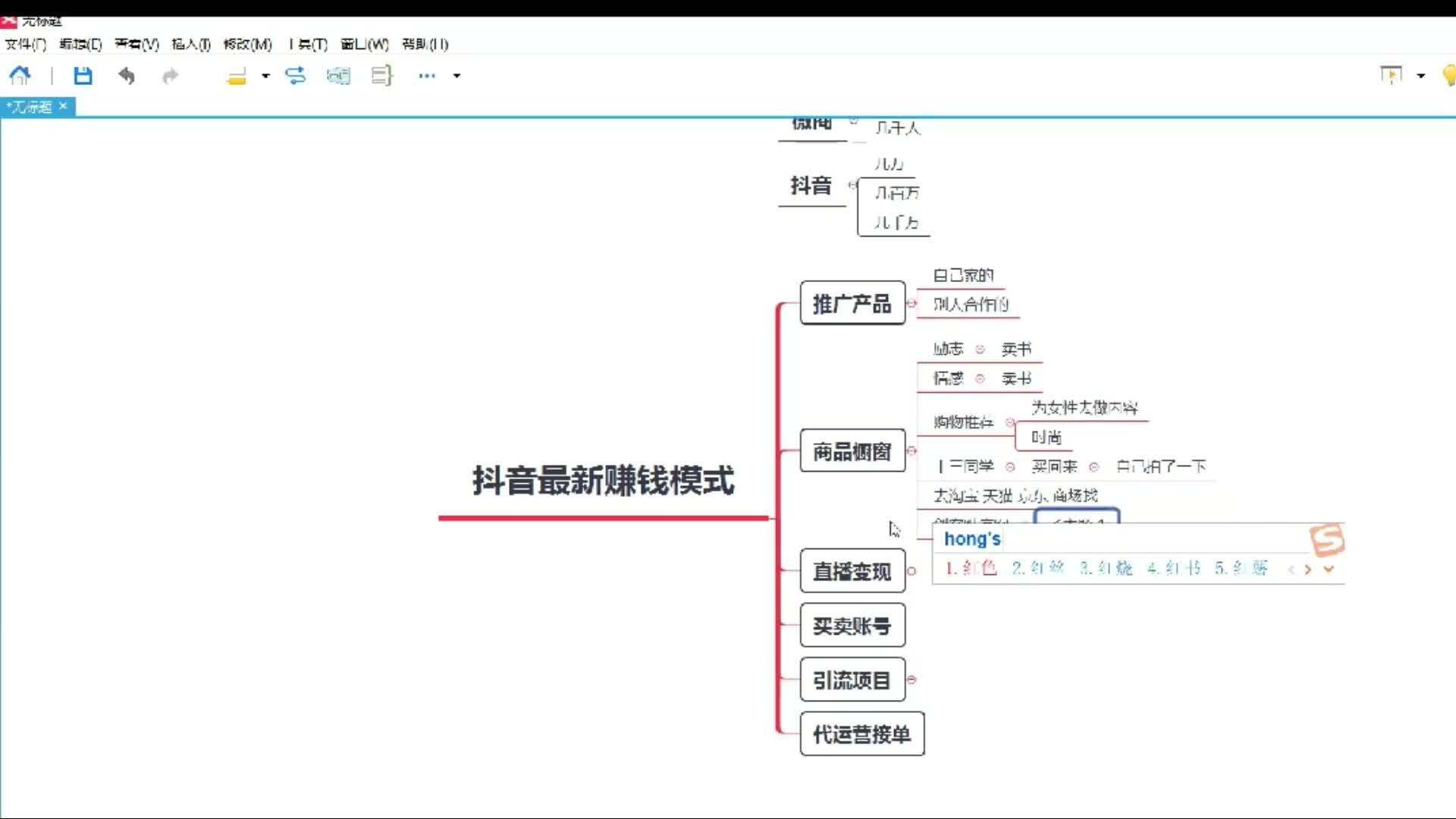The height and width of the screenshot is (819, 1456).
Task: Select the 买卖账号 topic node
Action: (x=852, y=626)
